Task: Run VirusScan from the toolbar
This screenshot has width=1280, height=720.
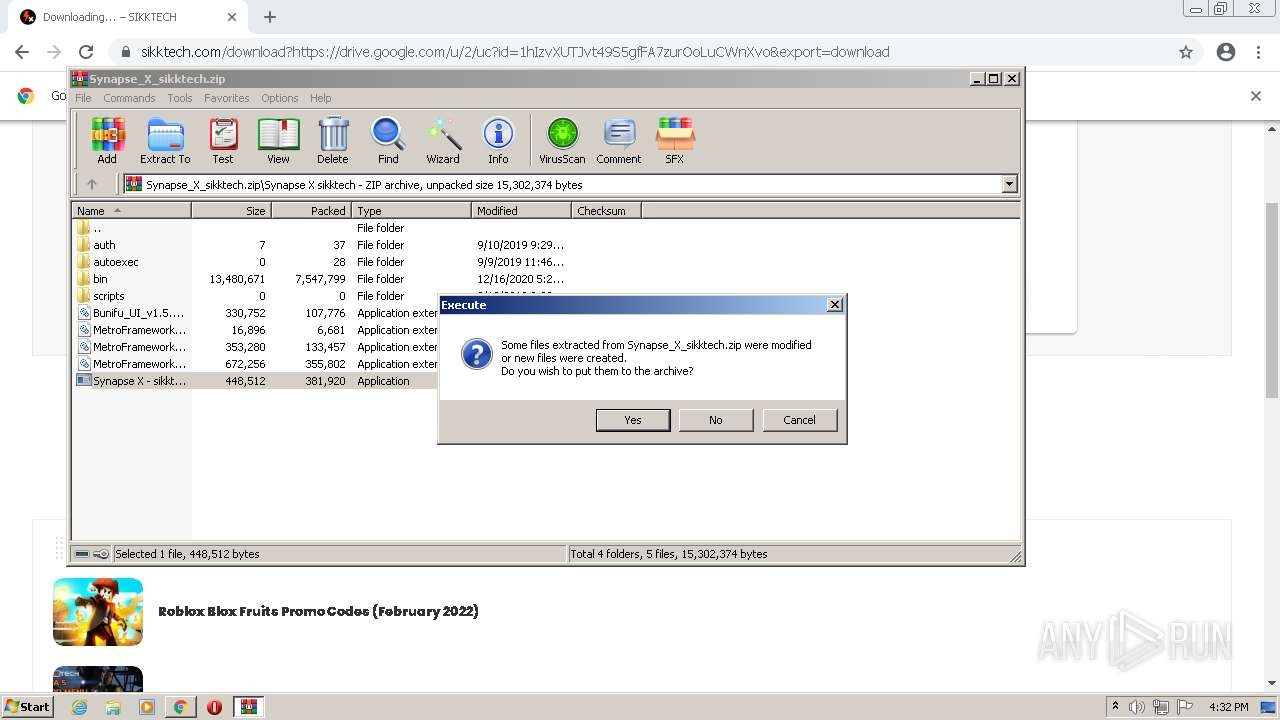Action: point(562,140)
